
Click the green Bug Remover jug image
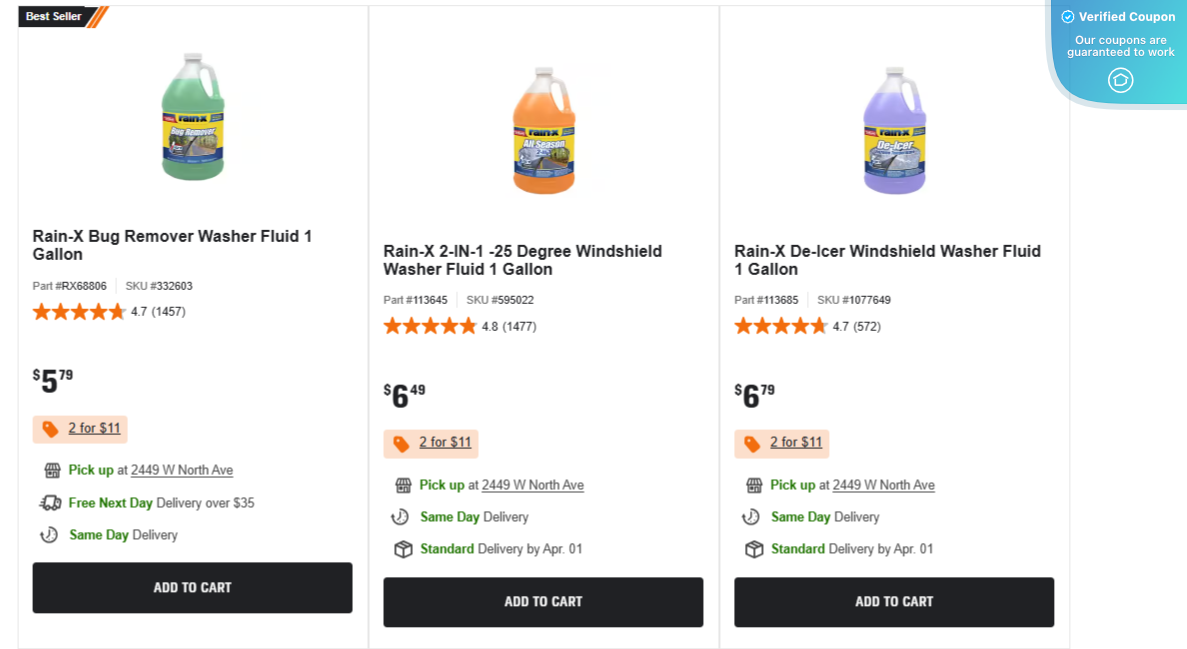pos(193,117)
